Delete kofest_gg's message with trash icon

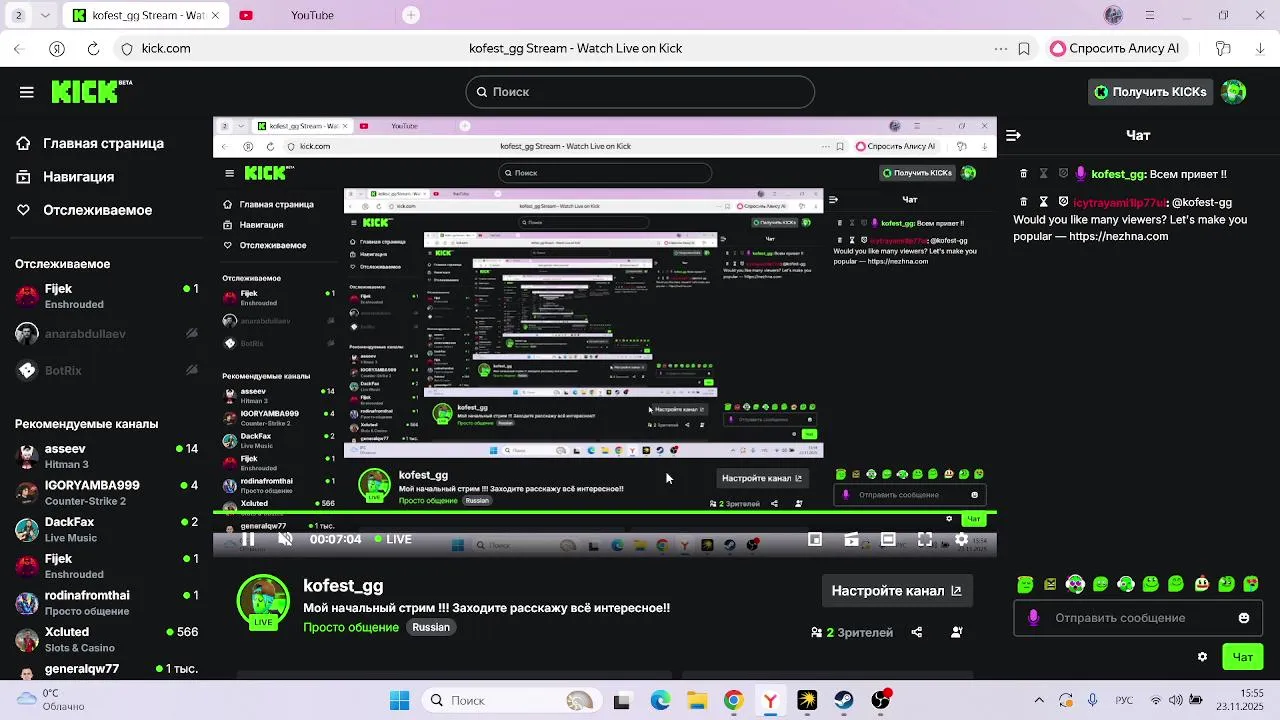coord(1023,174)
